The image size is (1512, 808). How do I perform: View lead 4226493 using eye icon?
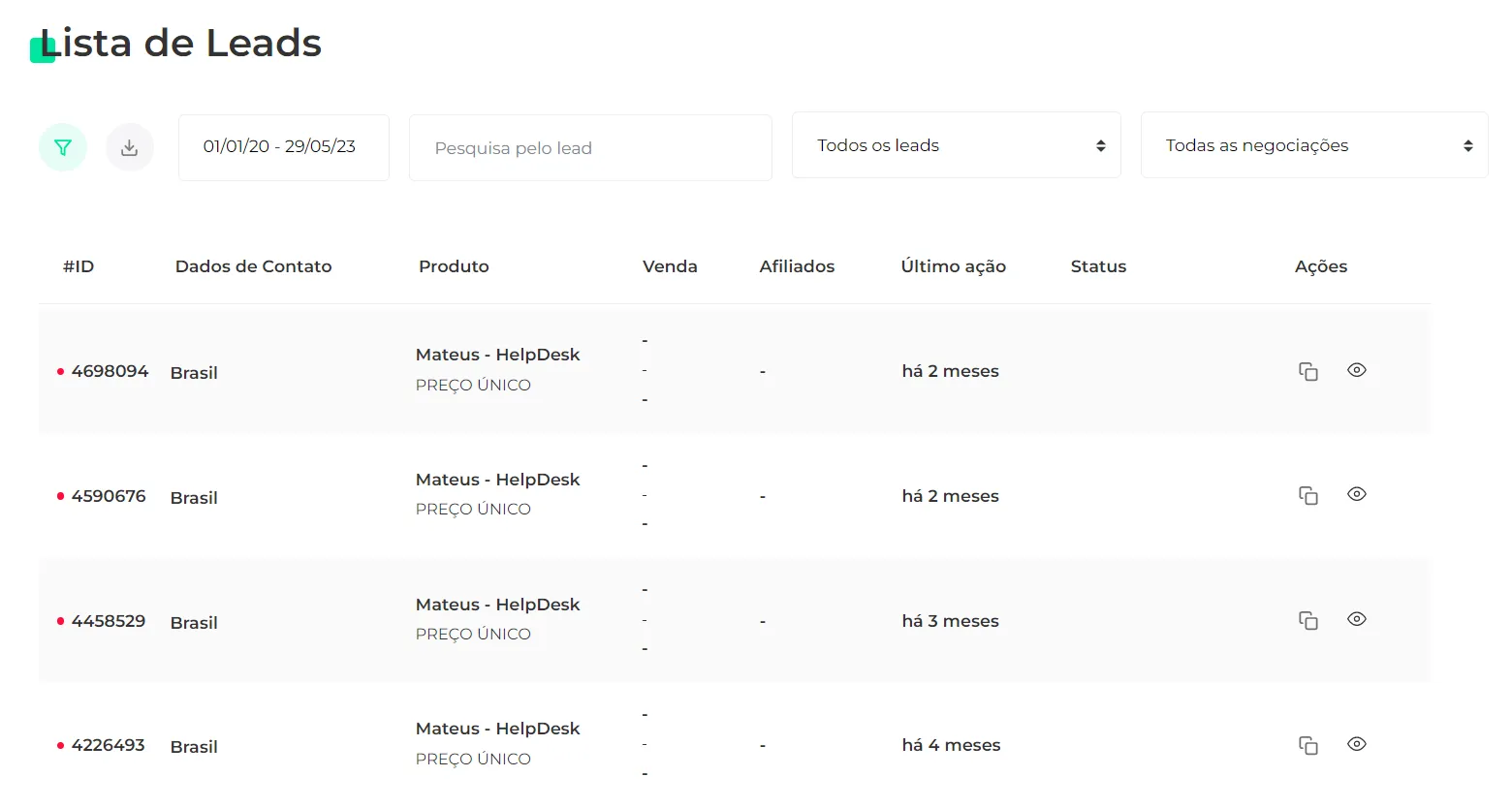click(1357, 744)
